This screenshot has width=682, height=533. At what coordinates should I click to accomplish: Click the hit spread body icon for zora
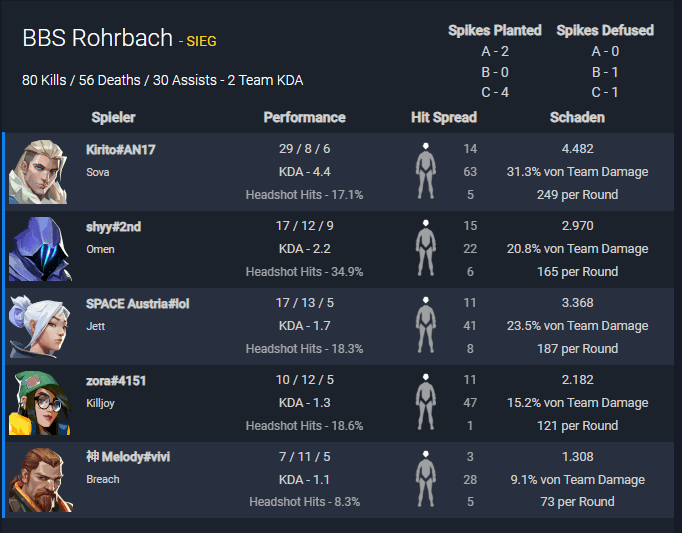[425, 402]
